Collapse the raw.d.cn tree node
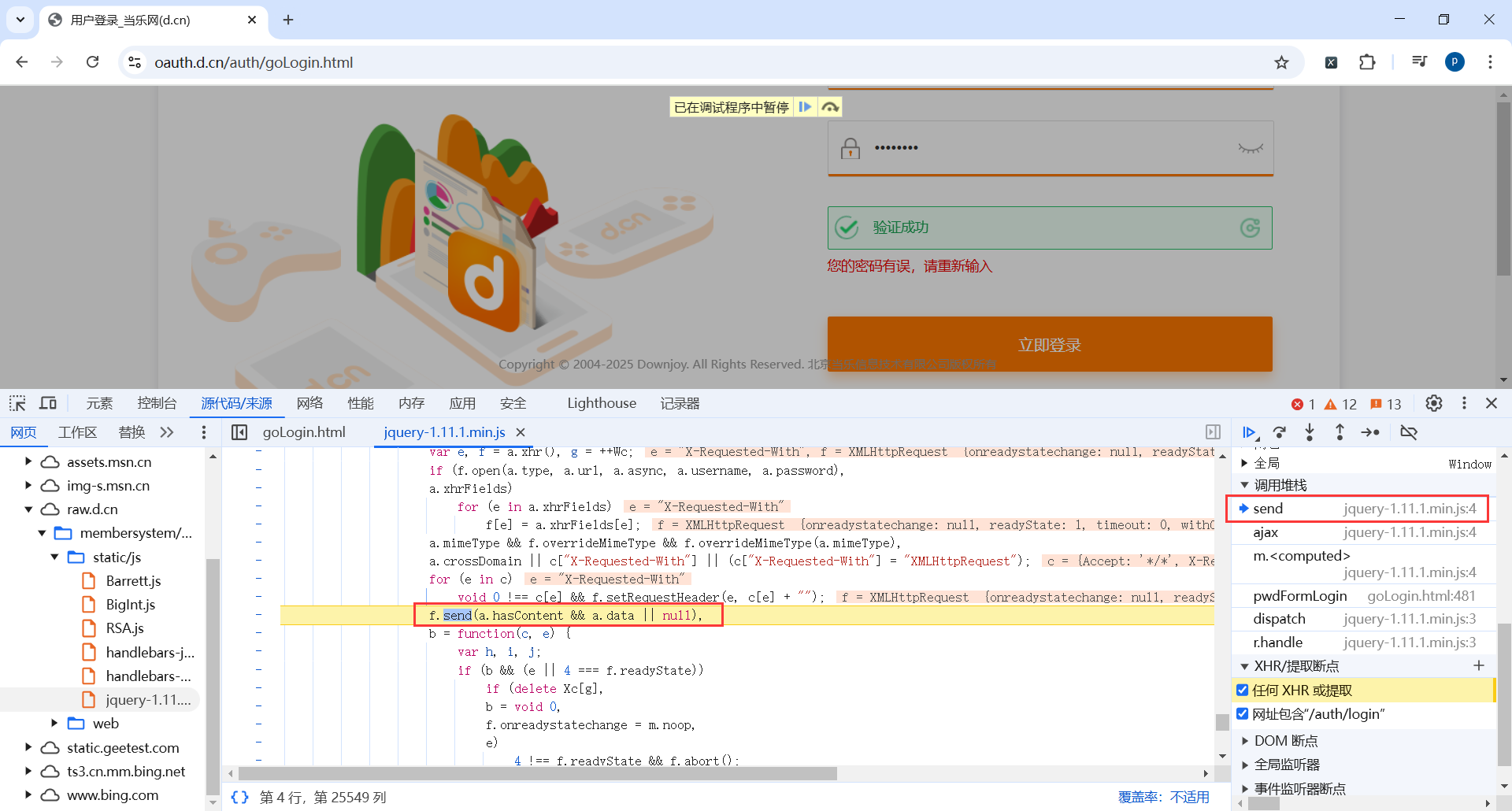This screenshot has height=811, width=1512. click(28, 509)
